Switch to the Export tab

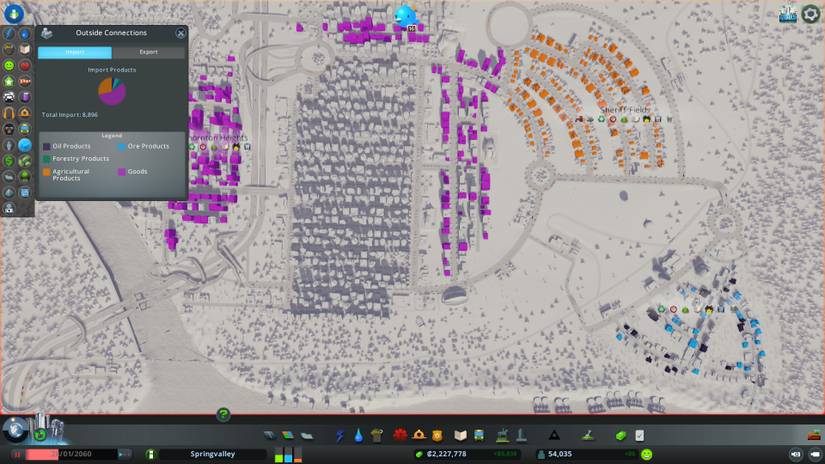pos(149,52)
